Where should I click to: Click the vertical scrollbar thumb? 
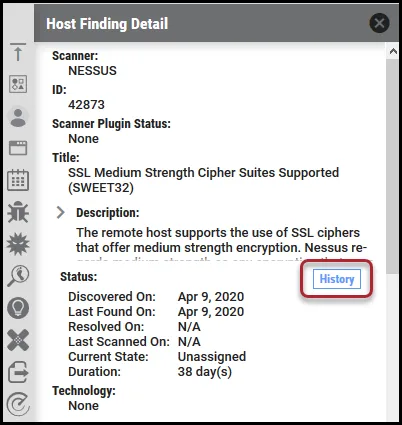pyautogui.click(x=392, y=166)
